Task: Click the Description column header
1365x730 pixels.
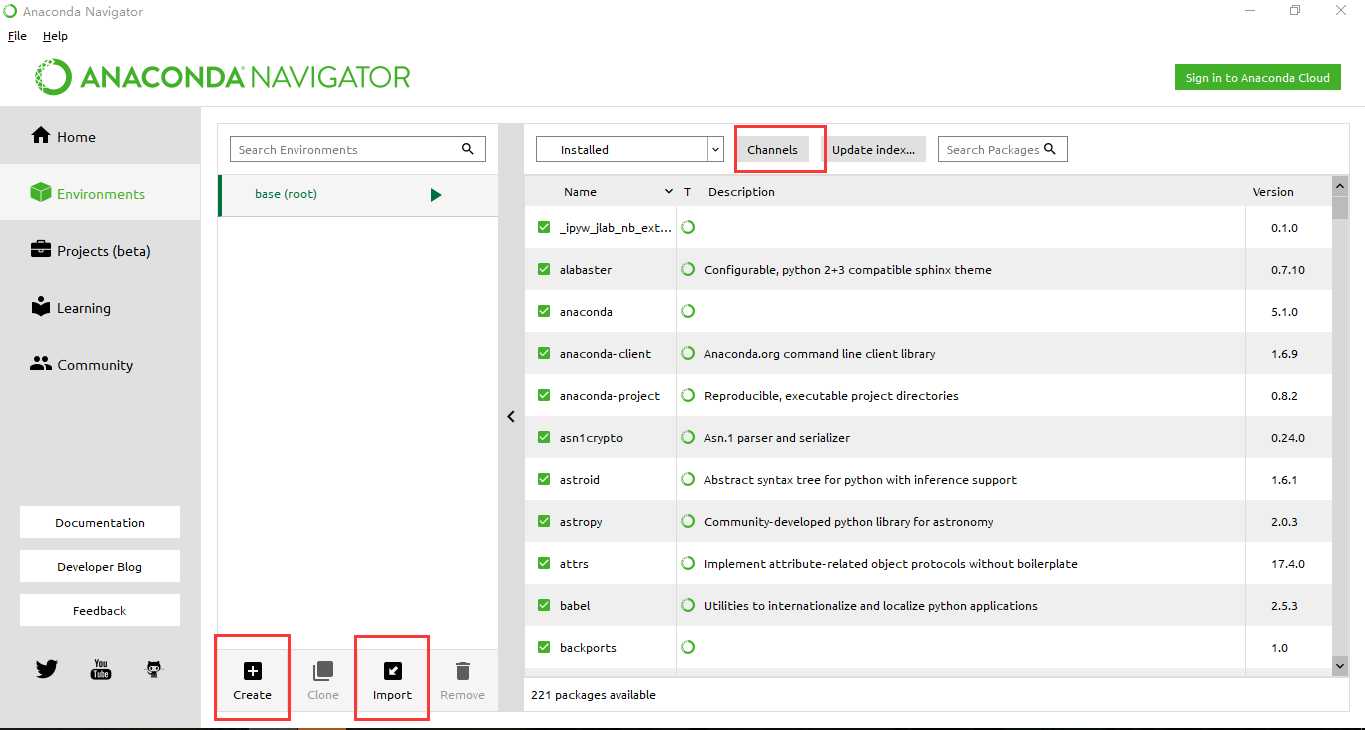Action: pos(741,191)
